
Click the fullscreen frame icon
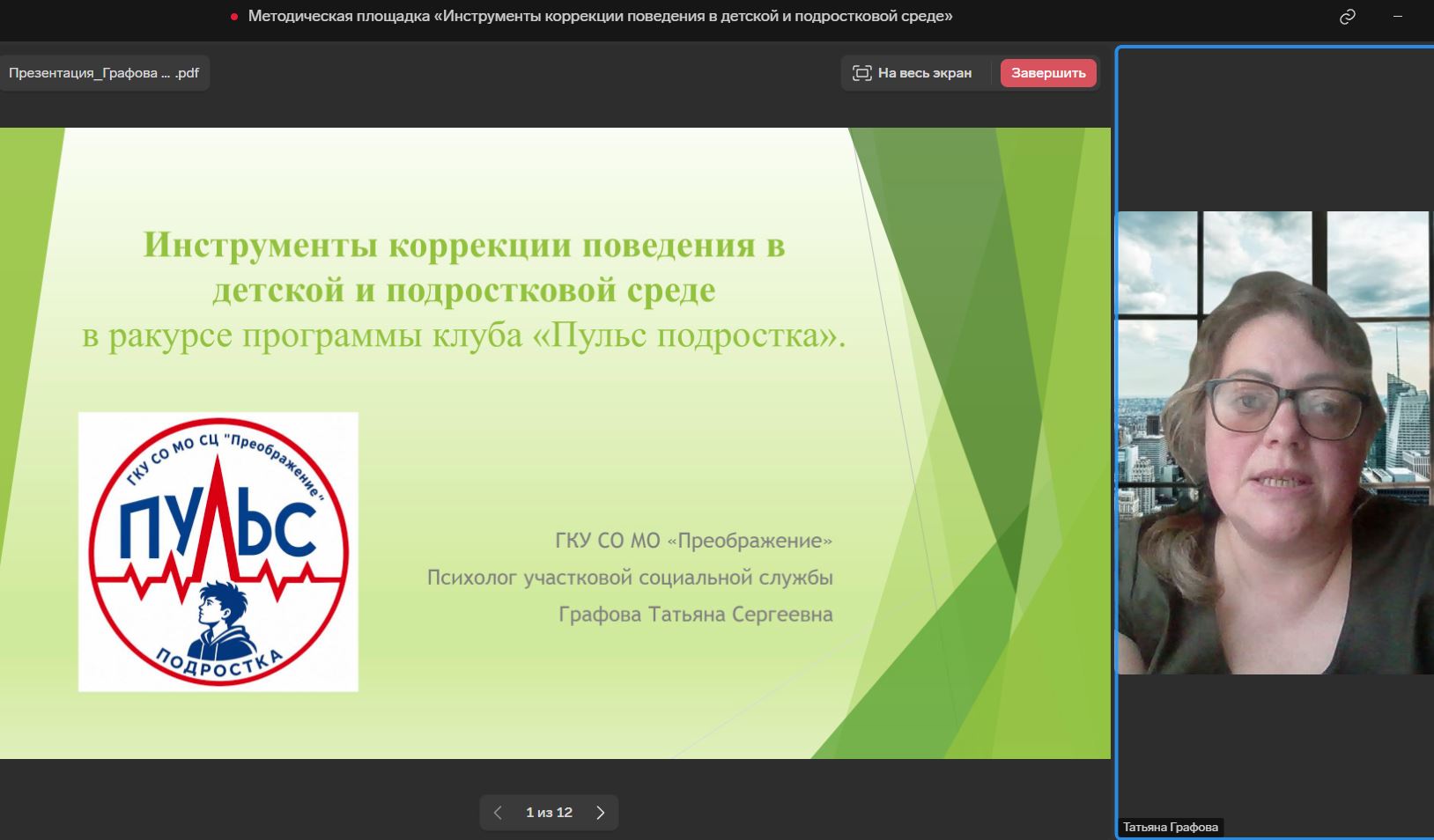pos(861,73)
